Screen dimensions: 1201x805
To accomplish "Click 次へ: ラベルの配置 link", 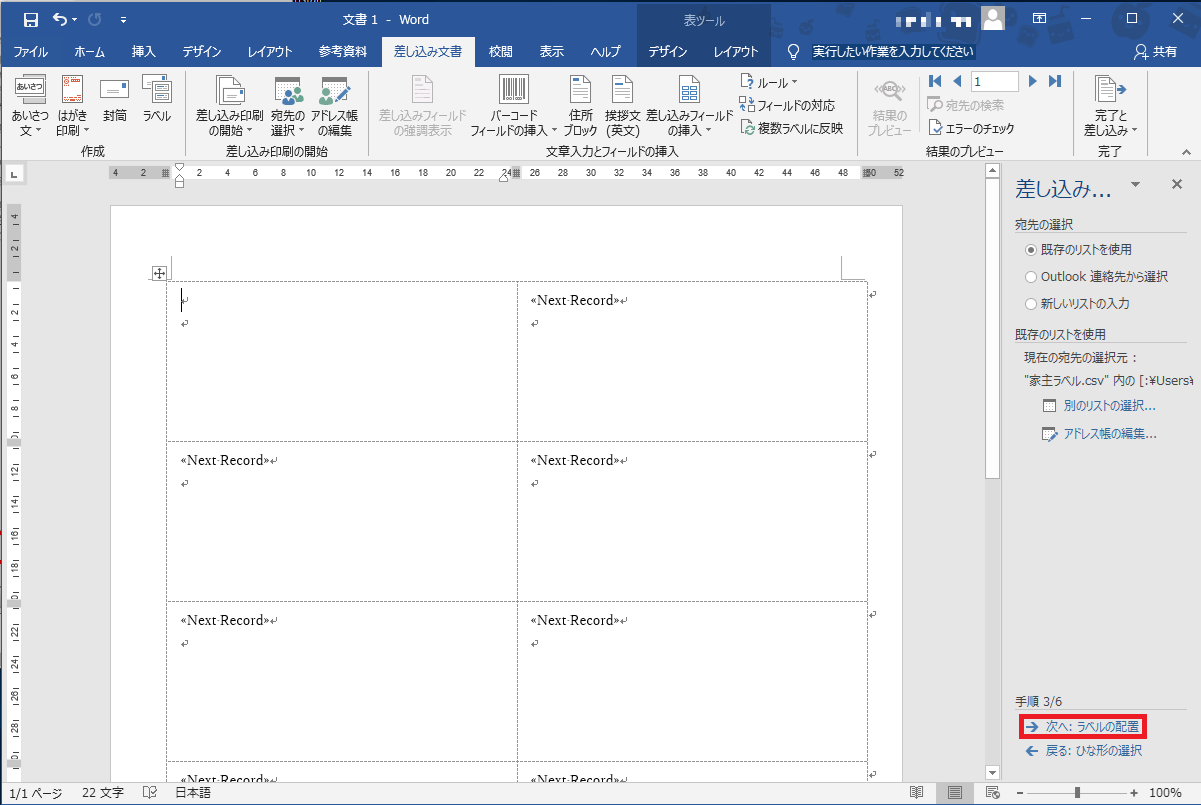I will [x=1082, y=727].
